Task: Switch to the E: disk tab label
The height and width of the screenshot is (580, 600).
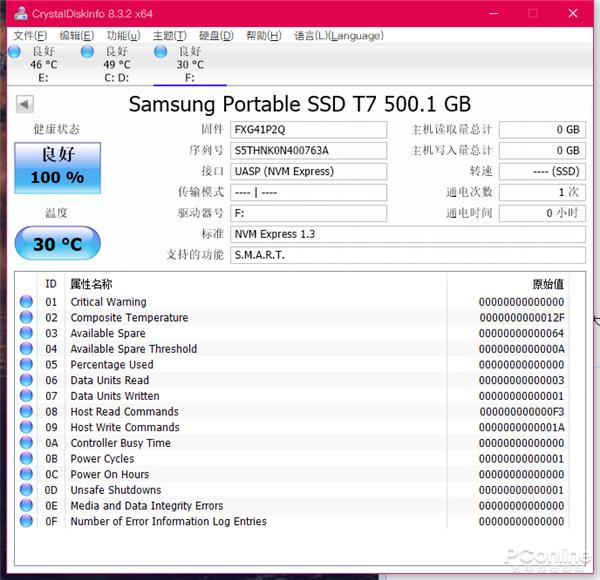Action: [43, 78]
